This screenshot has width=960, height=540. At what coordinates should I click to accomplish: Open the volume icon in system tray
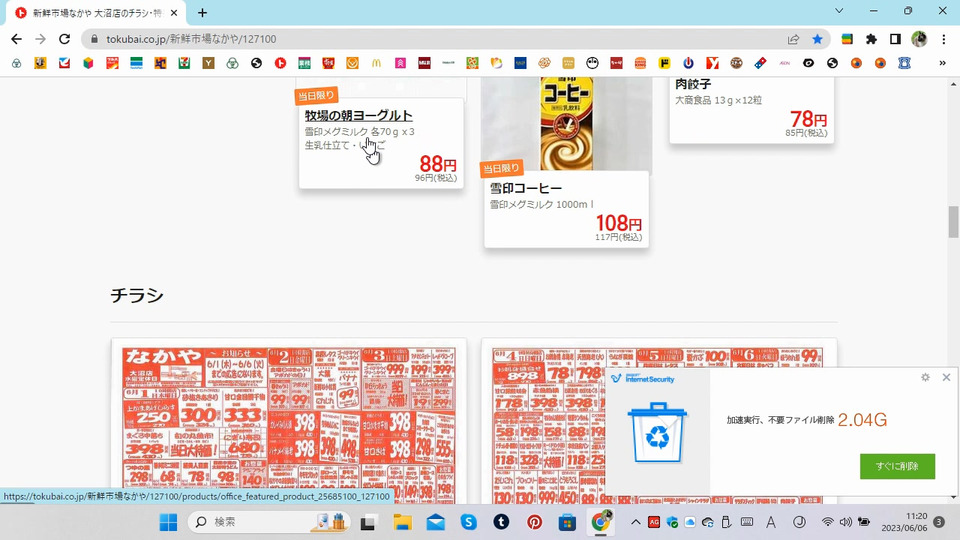846,522
